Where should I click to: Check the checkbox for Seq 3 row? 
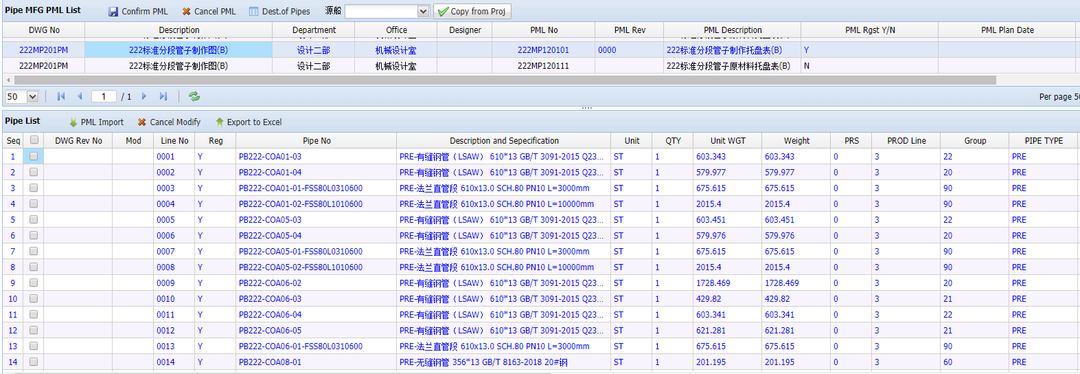coord(34,188)
